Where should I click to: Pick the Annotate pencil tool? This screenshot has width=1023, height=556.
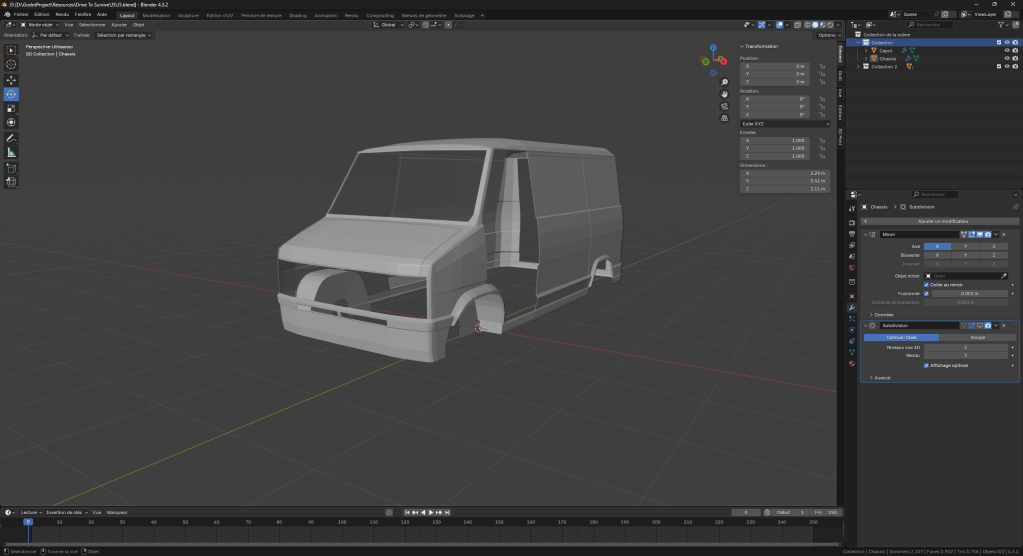tap(12, 137)
